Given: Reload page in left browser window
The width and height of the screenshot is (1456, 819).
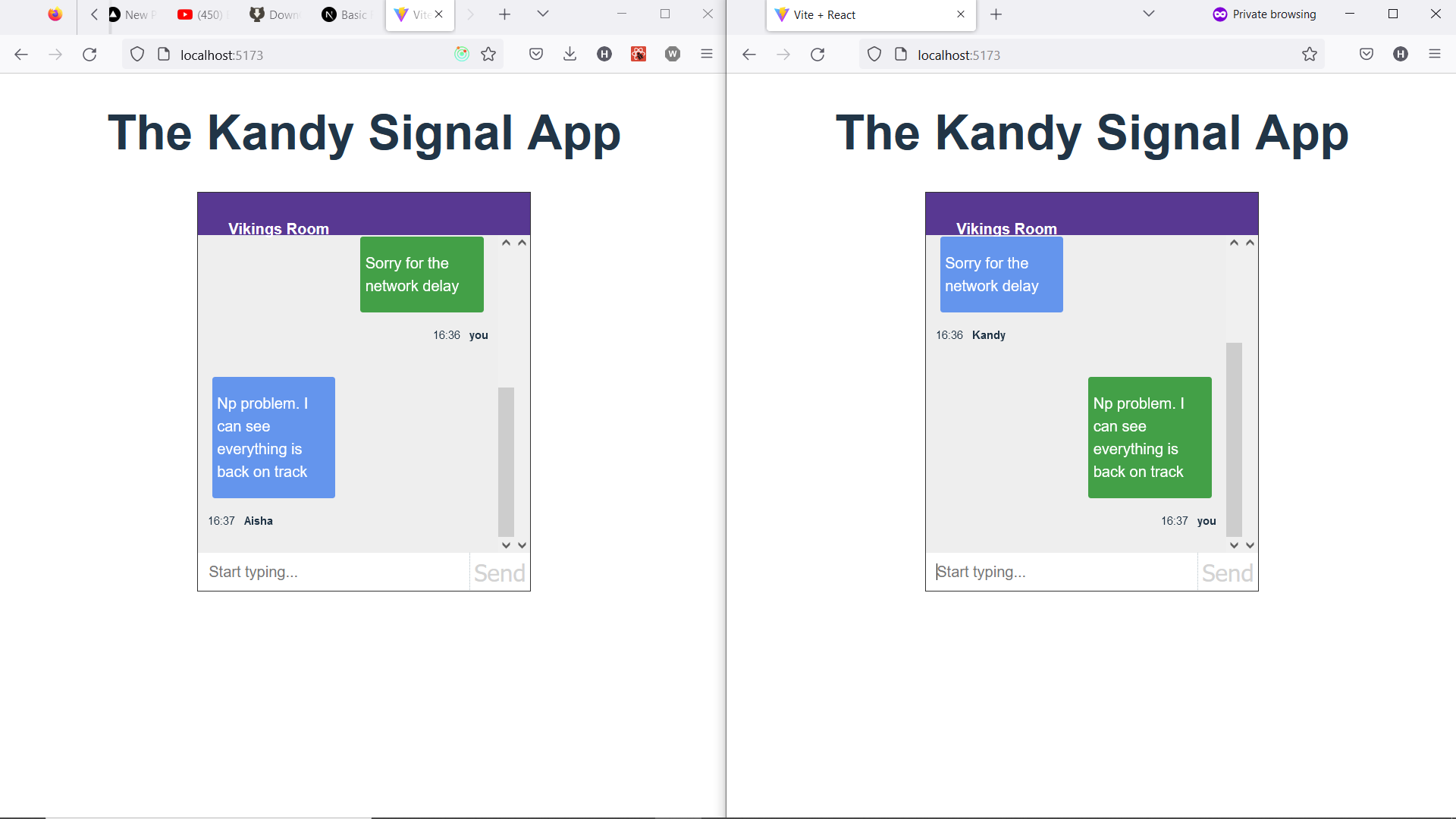Looking at the screenshot, I should pos(89,55).
